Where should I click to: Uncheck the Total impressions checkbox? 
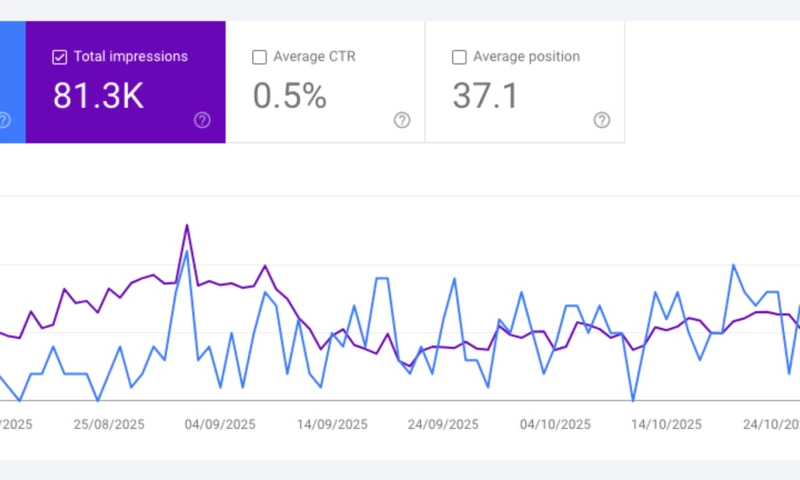(59, 57)
